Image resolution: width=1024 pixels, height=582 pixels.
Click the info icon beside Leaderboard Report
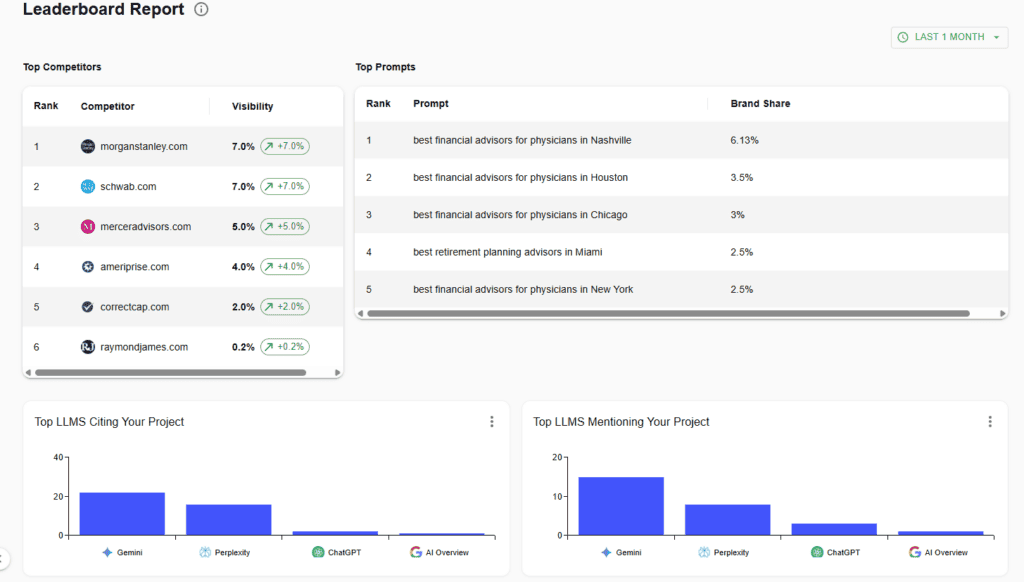coord(201,9)
